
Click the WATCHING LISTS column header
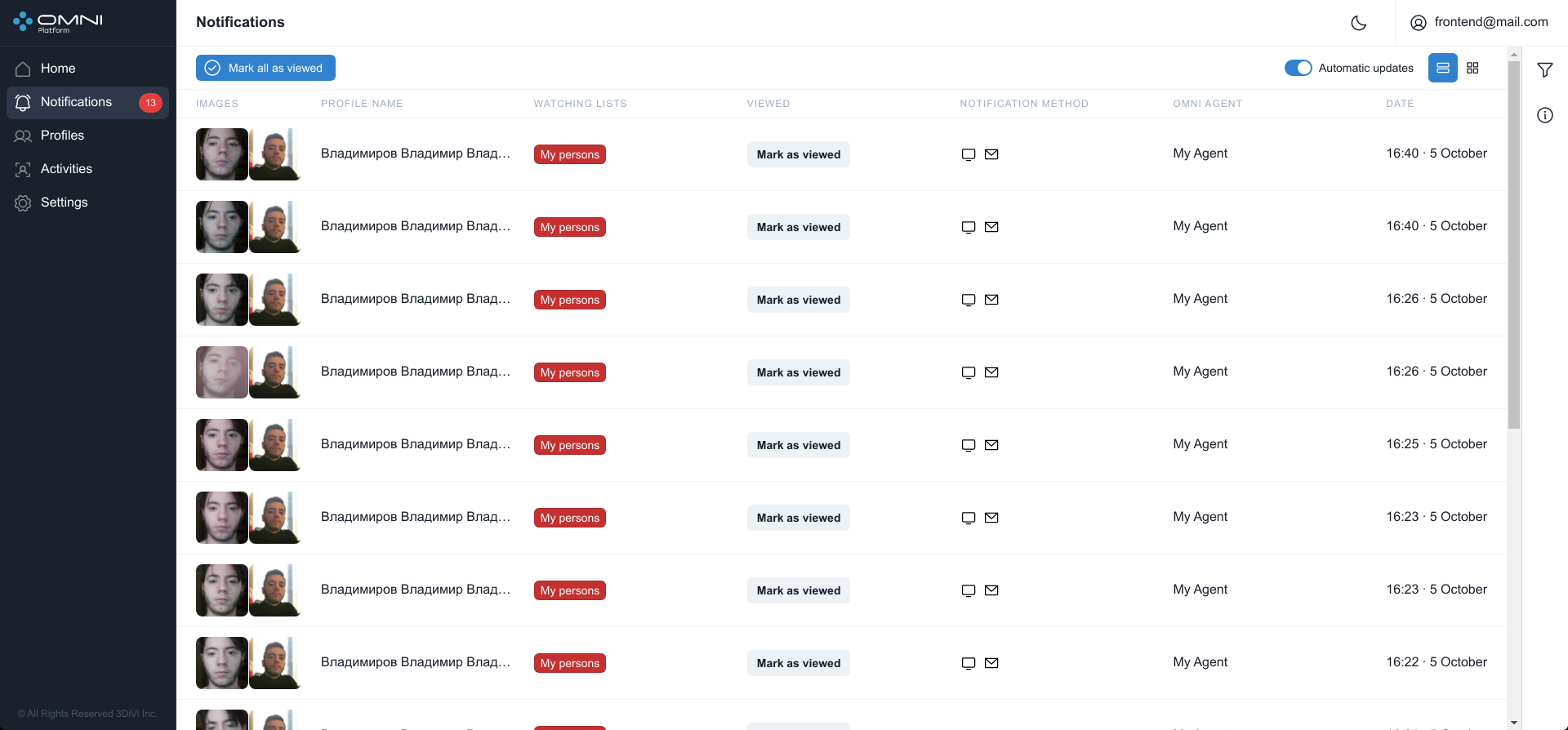(581, 104)
